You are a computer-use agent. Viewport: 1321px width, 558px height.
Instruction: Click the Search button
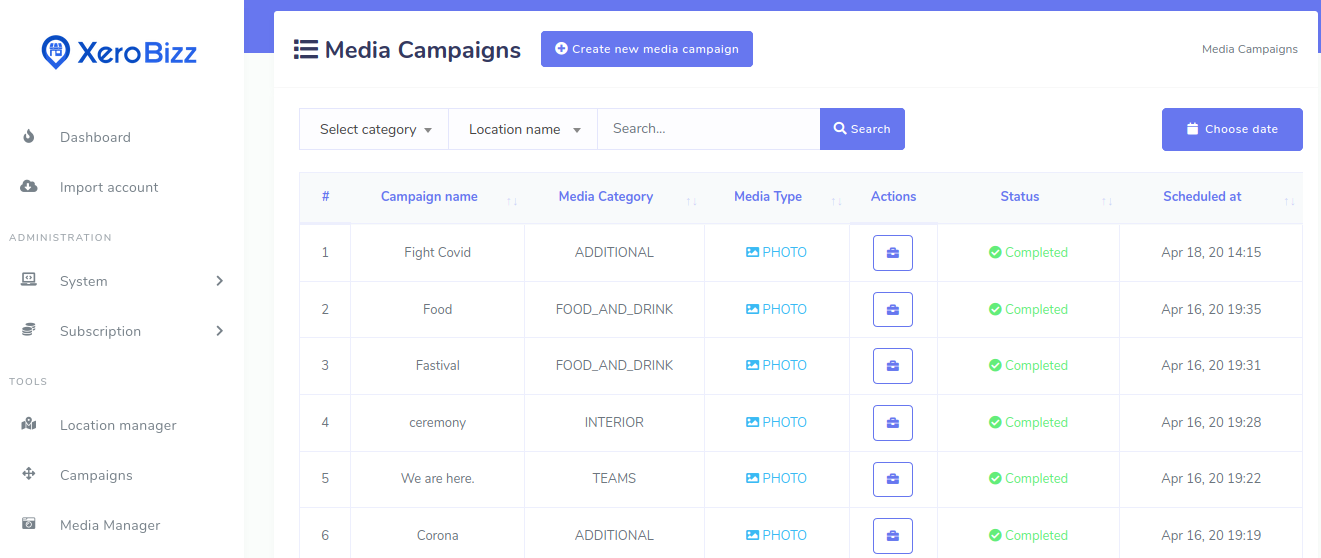point(862,129)
